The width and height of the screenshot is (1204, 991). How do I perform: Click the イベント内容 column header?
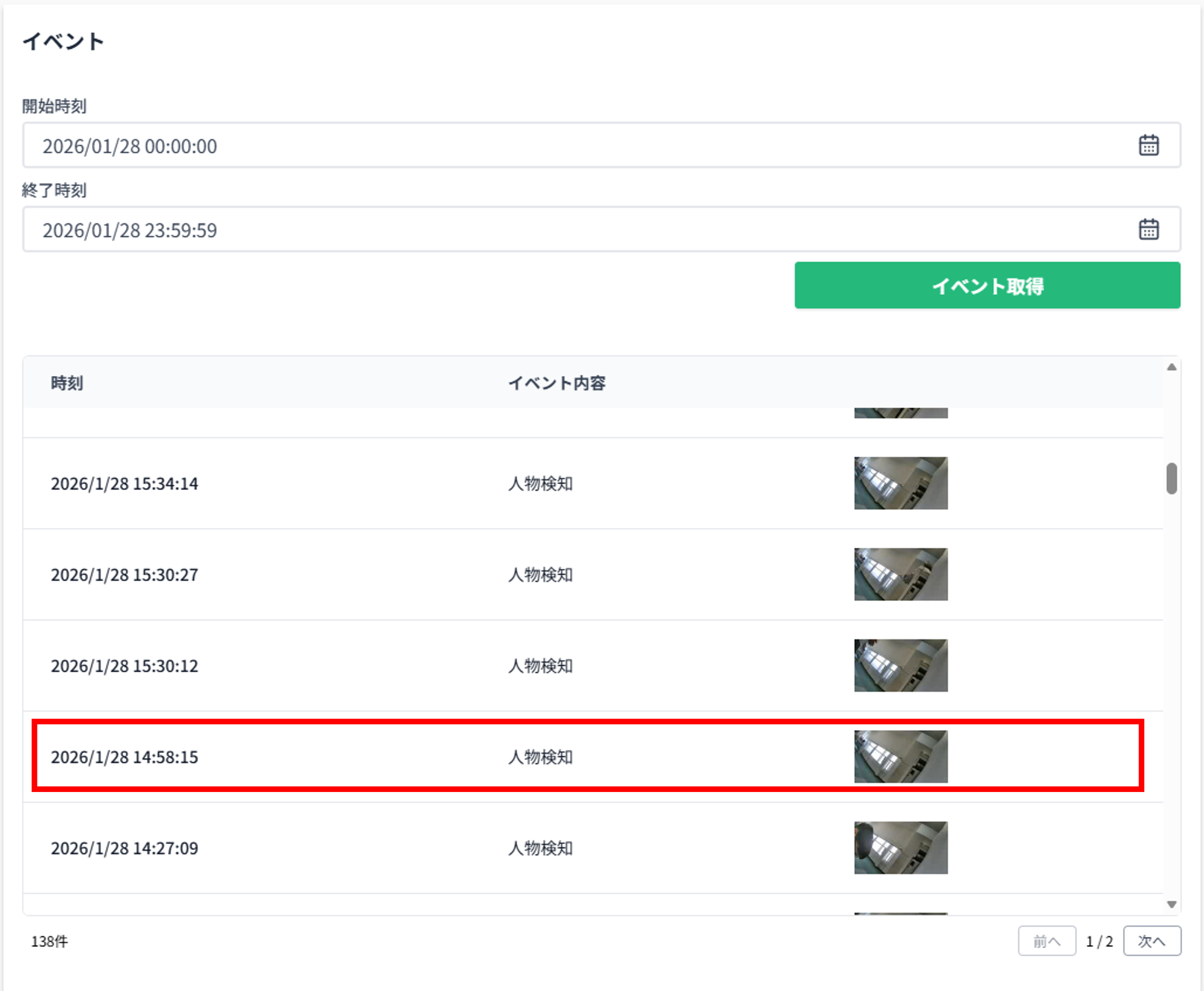(557, 383)
